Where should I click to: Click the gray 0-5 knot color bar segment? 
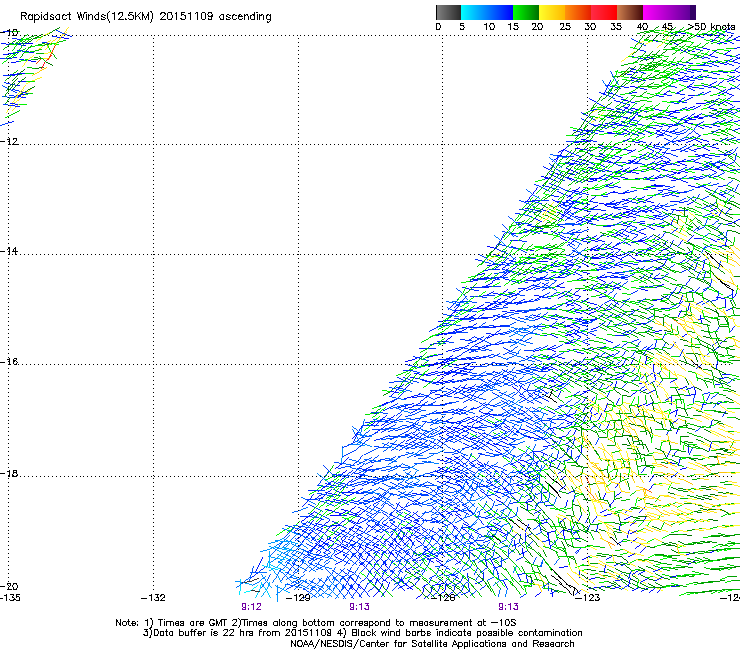point(448,12)
